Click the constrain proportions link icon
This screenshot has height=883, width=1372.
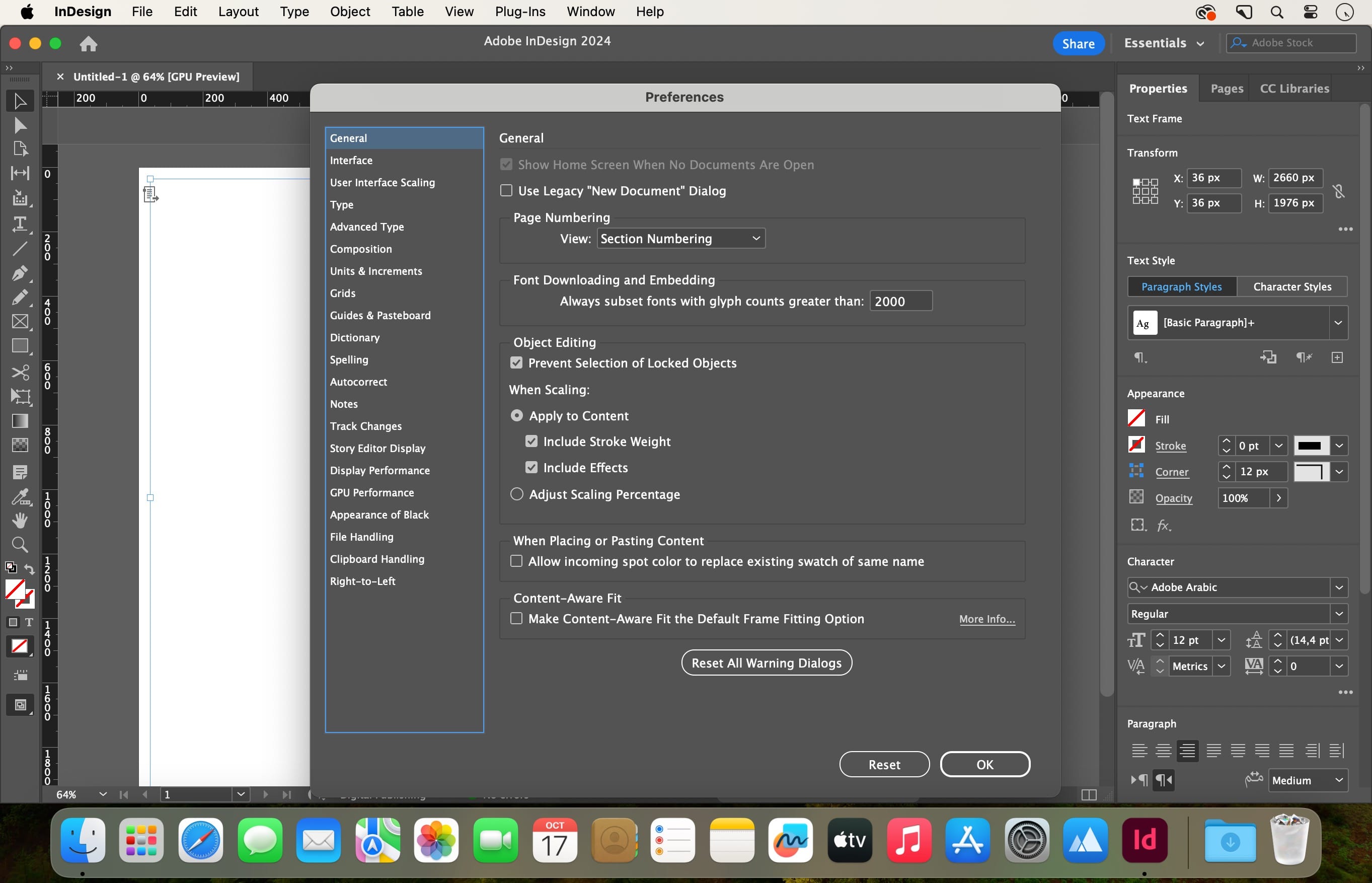pyautogui.click(x=1339, y=191)
